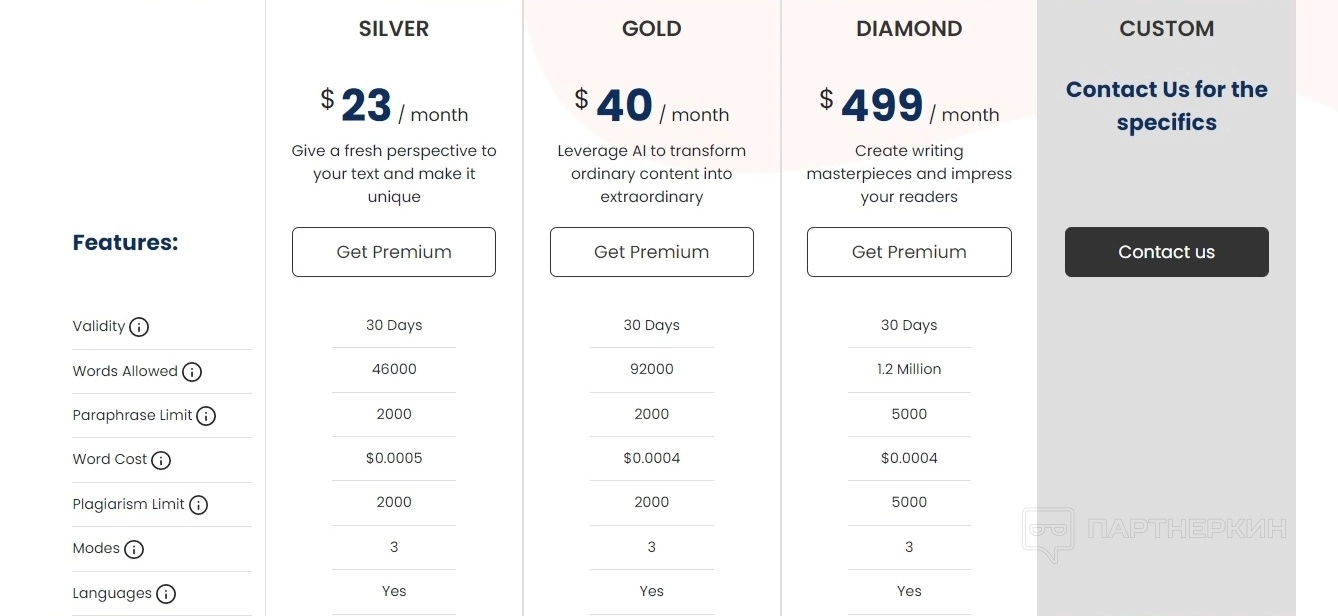Click the Features heading label

(x=125, y=243)
